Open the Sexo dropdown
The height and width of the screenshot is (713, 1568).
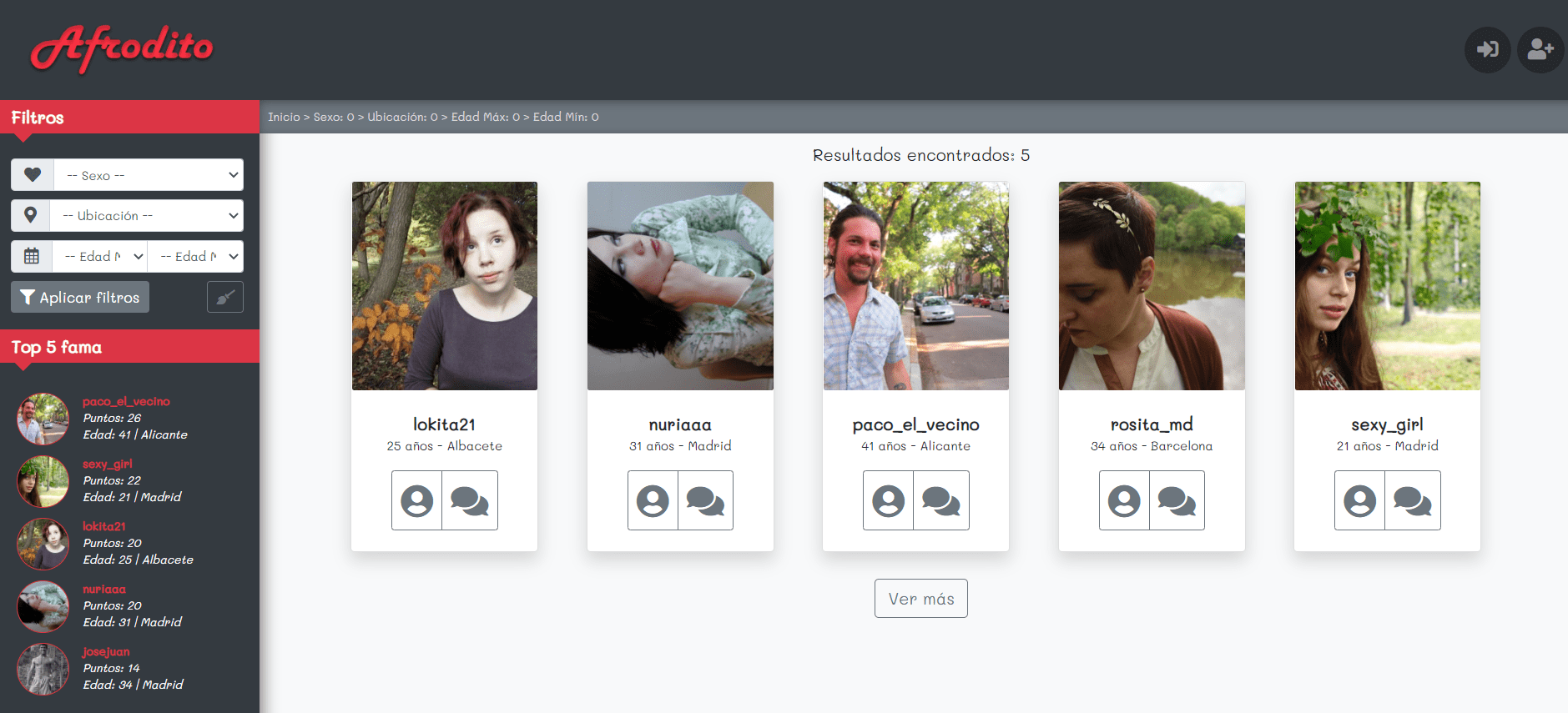pyautogui.click(x=149, y=175)
